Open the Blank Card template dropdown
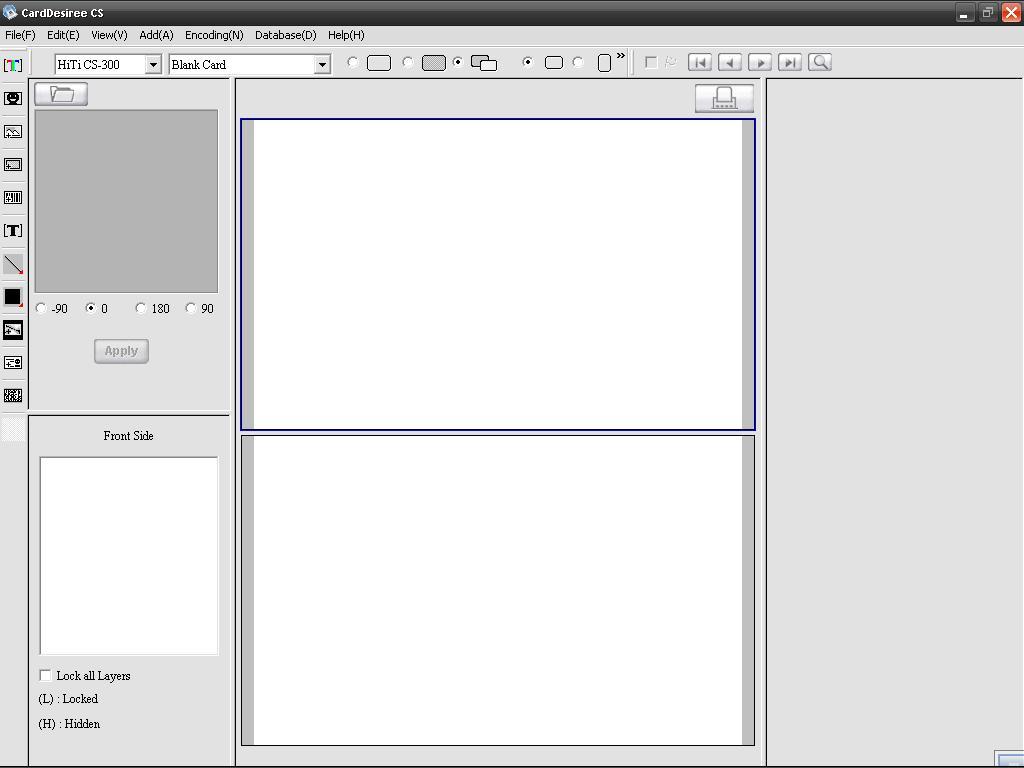 point(322,63)
